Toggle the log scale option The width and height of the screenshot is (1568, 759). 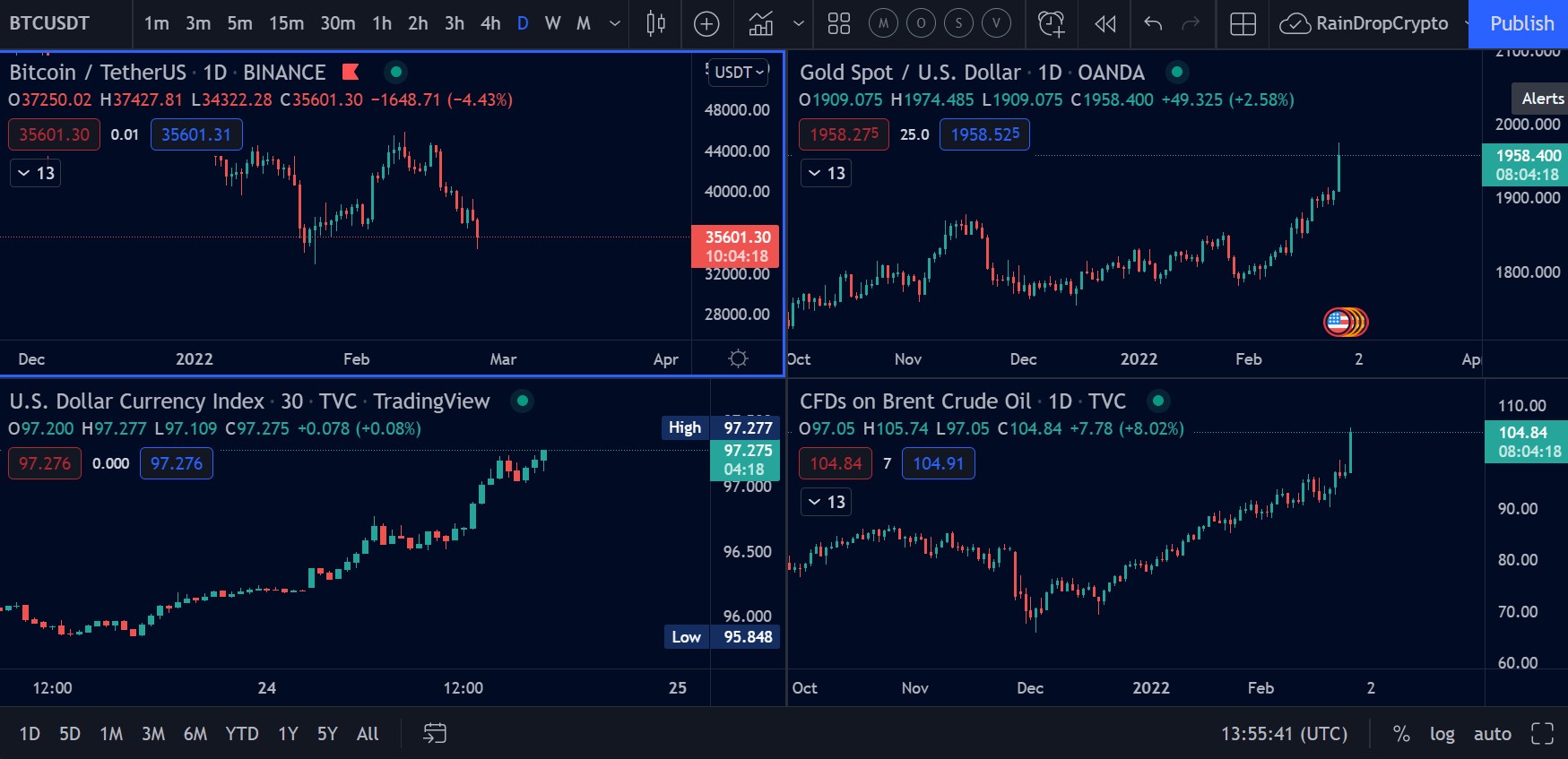[x=1442, y=734]
